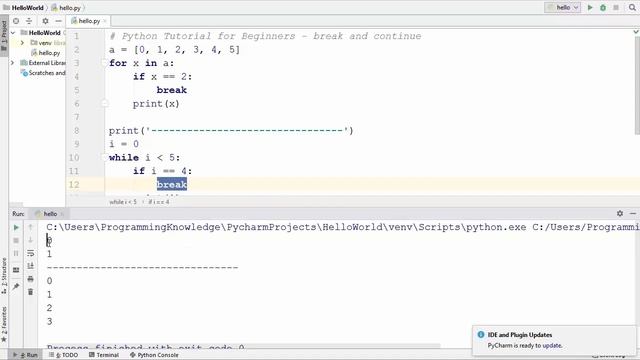Run the hello configuration from the top toolbar

[x=590, y=7]
